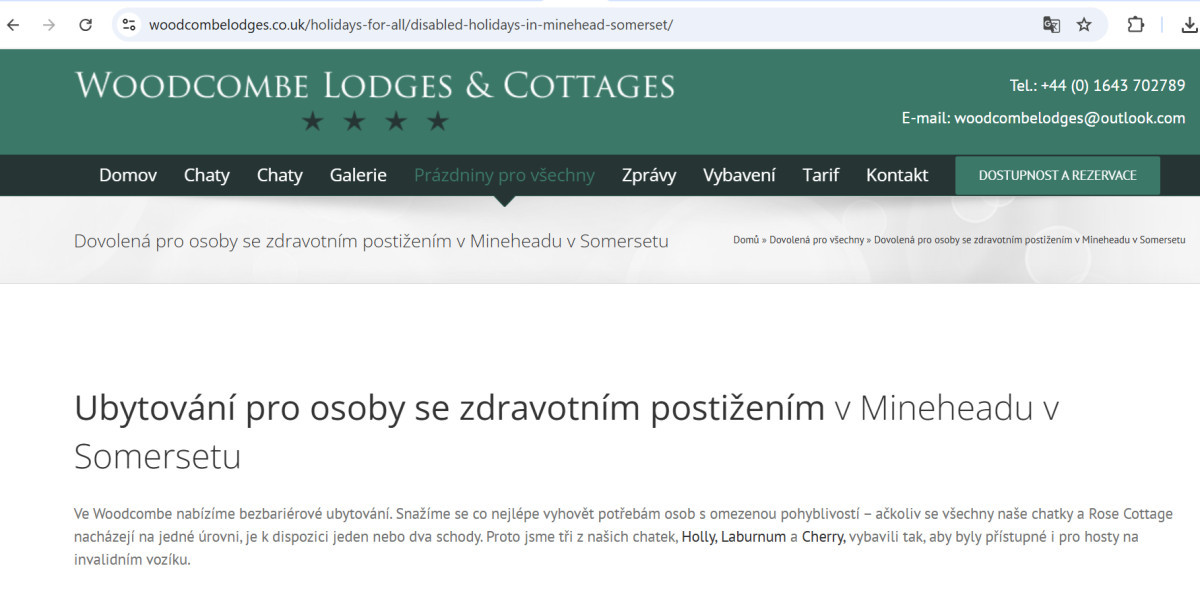Click the Domů breadcrumb link
The image size is (1200, 592).
[746, 240]
